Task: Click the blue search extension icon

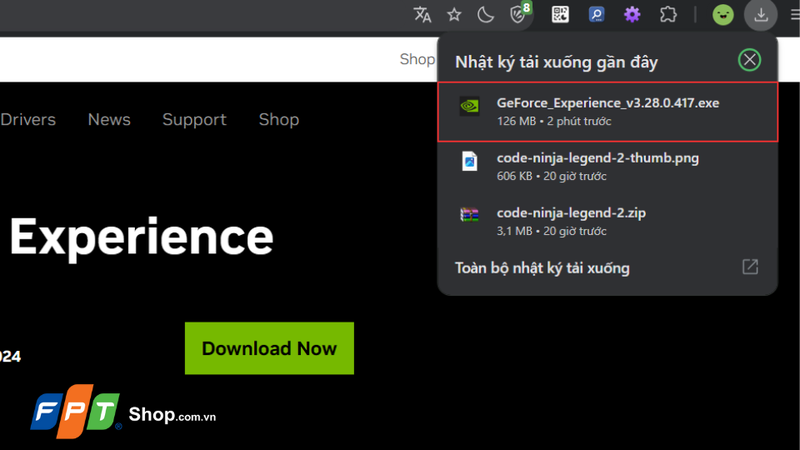Action: (x=596, y=14)
